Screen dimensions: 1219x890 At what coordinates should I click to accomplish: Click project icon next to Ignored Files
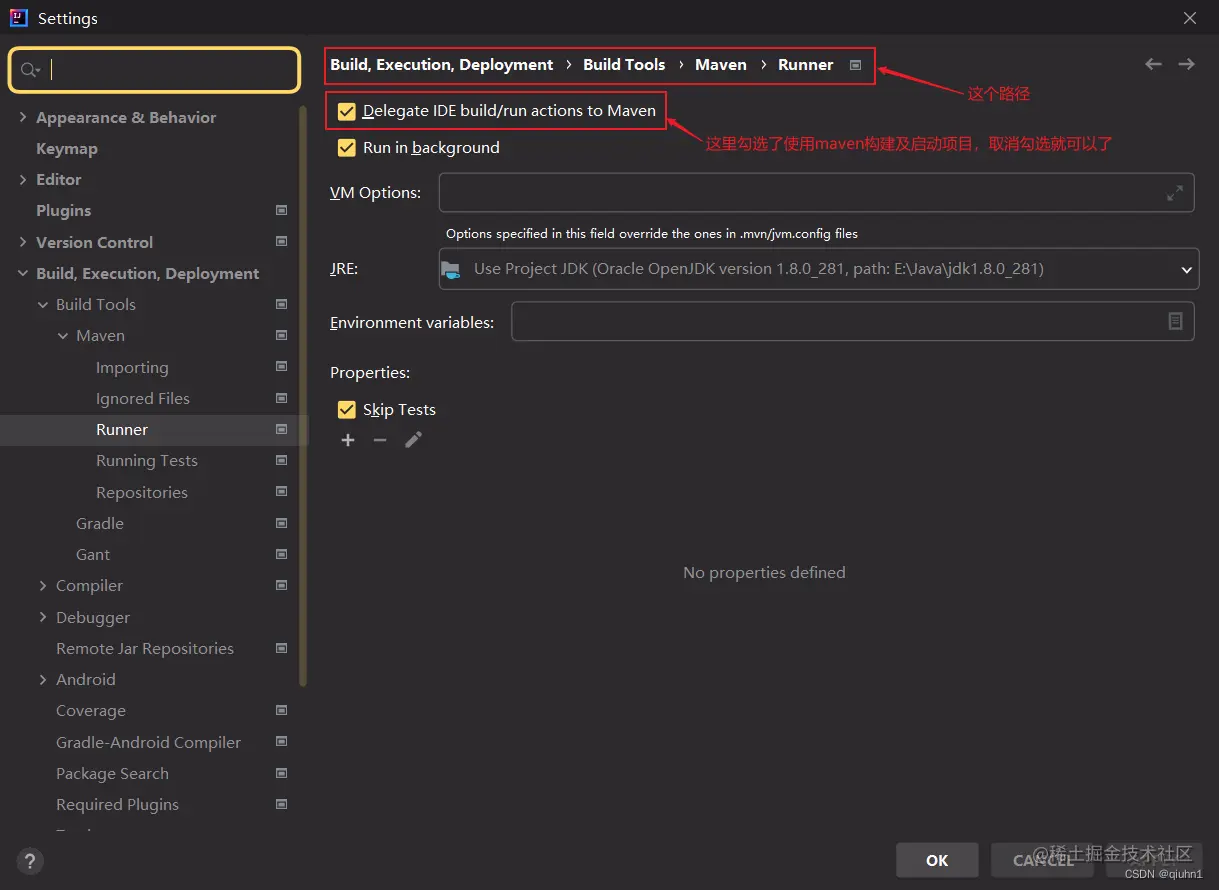[x=281, y=398]
